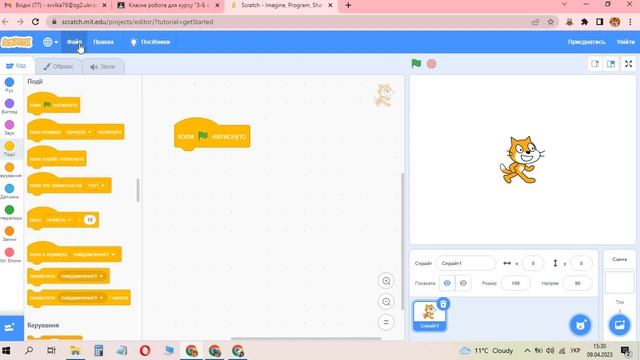
Task: Enter full screen stage mode
Action: coord(629,64)
